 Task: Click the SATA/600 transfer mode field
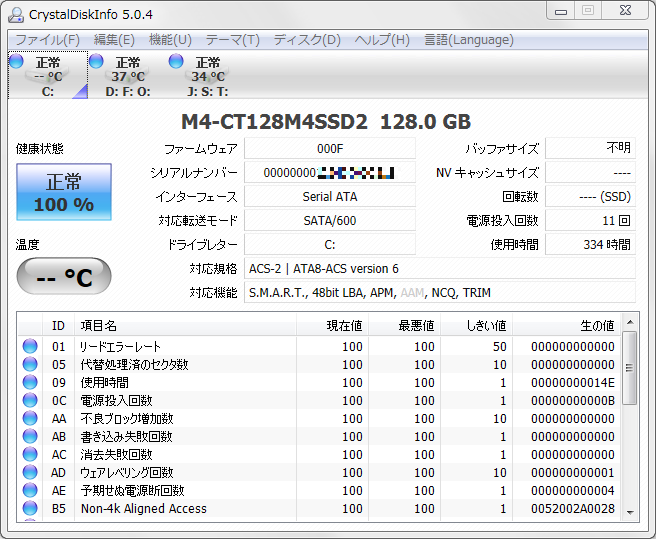click(330, 220)
